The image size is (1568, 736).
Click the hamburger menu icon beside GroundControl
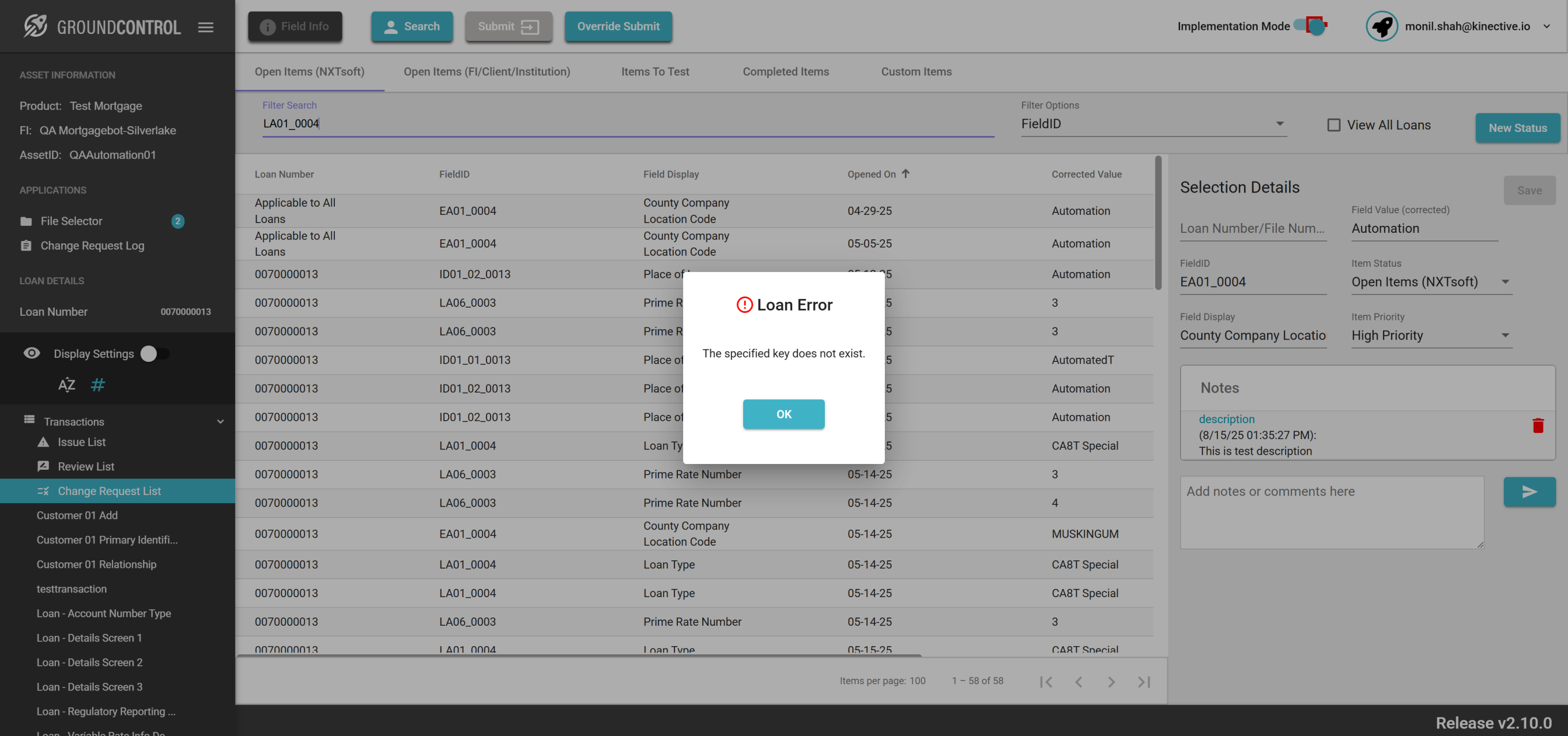click(x=206, y=27)
